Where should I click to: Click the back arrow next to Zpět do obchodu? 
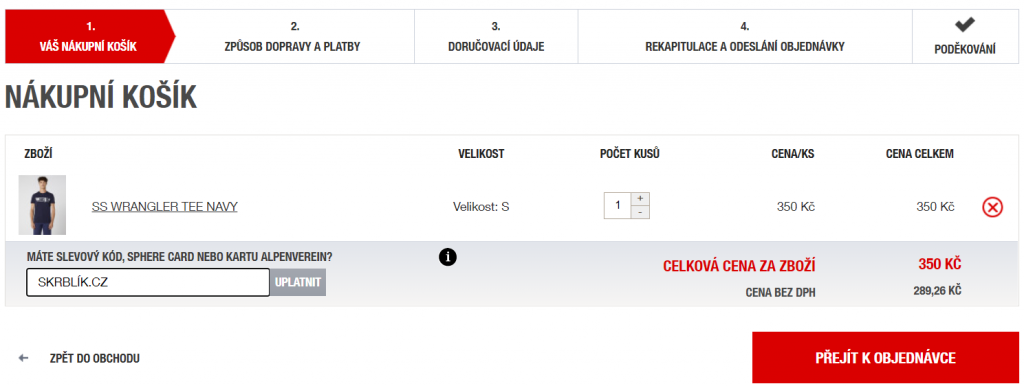tap(24, 358)
